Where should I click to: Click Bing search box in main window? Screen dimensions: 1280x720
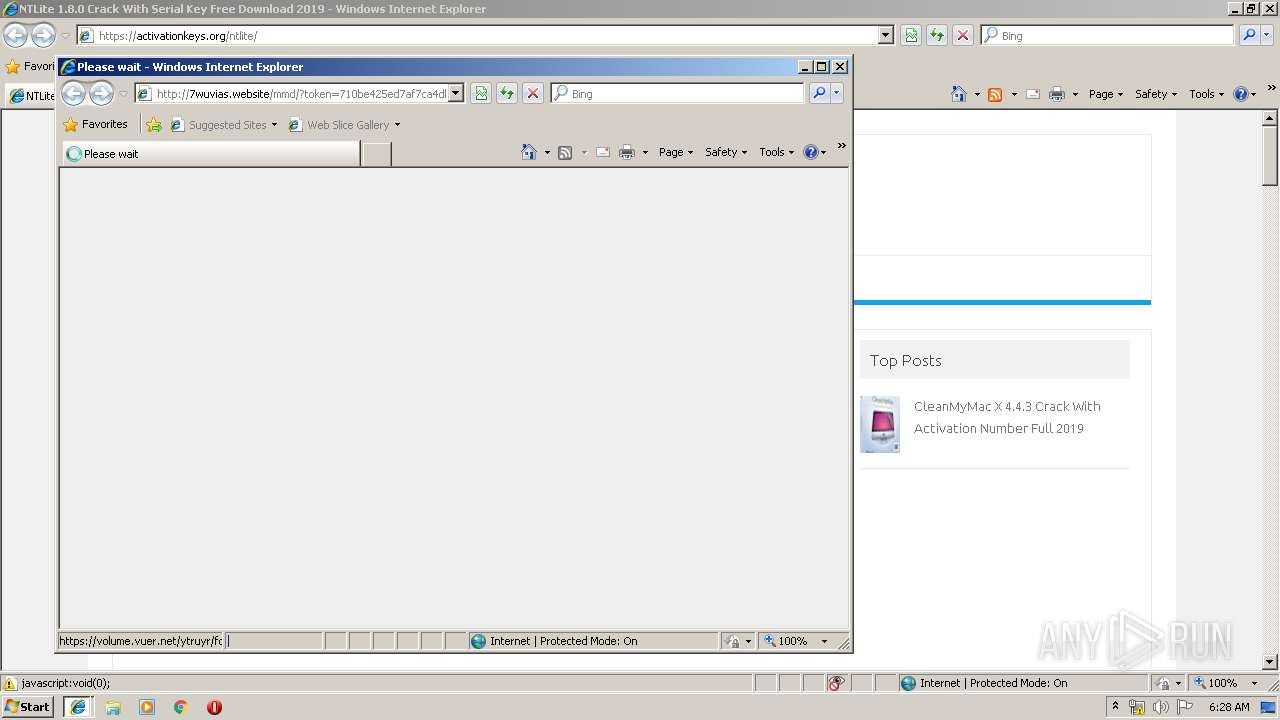tap(1108, 35)
